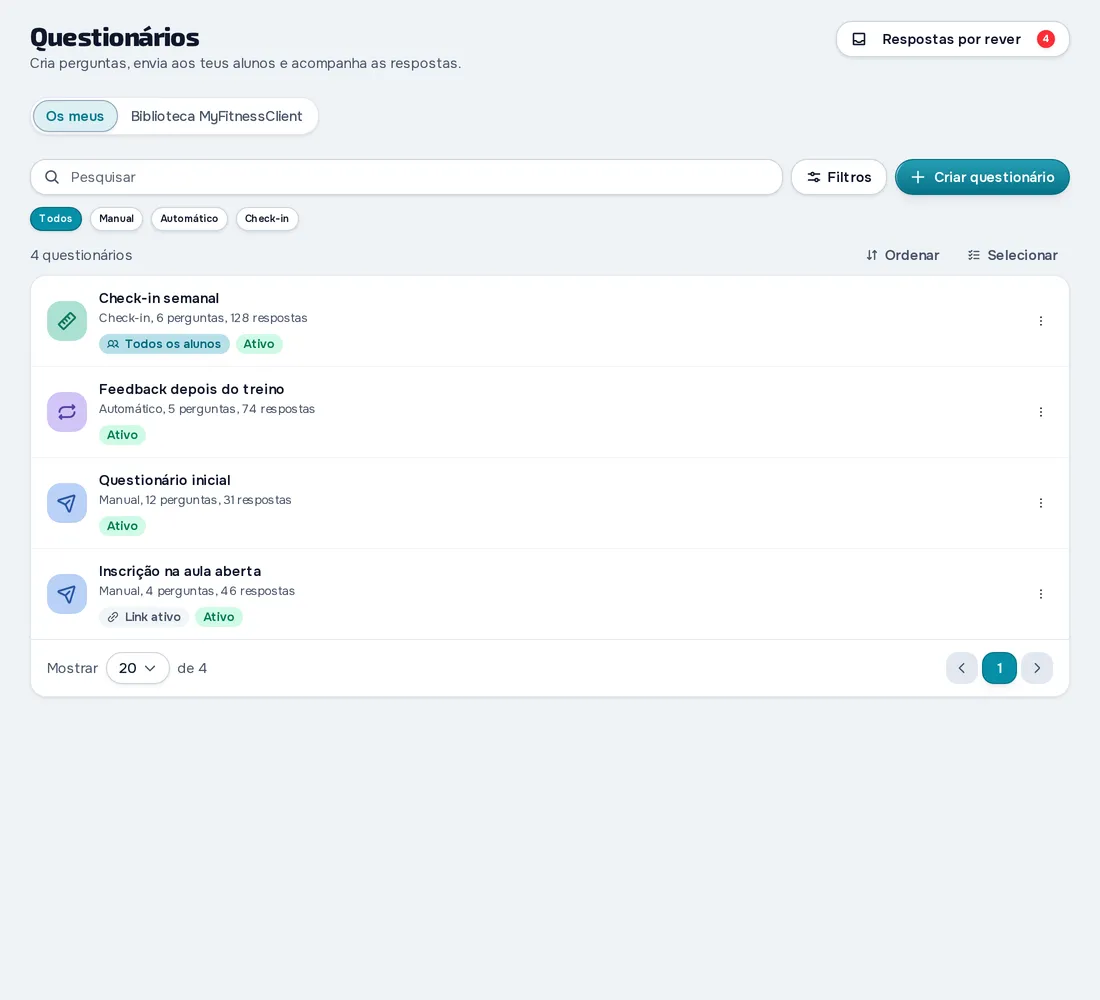Open Respostas por rever
The width and height of the screenshot is (1100, 1000).
pyautogui.click(x=952, y=39)
